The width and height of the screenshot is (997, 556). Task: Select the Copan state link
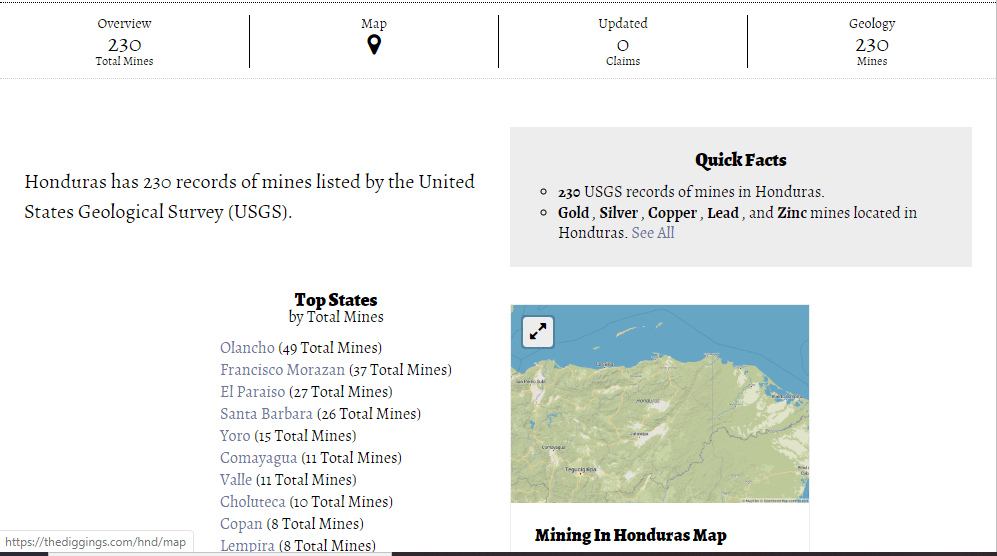click(241, 524)
